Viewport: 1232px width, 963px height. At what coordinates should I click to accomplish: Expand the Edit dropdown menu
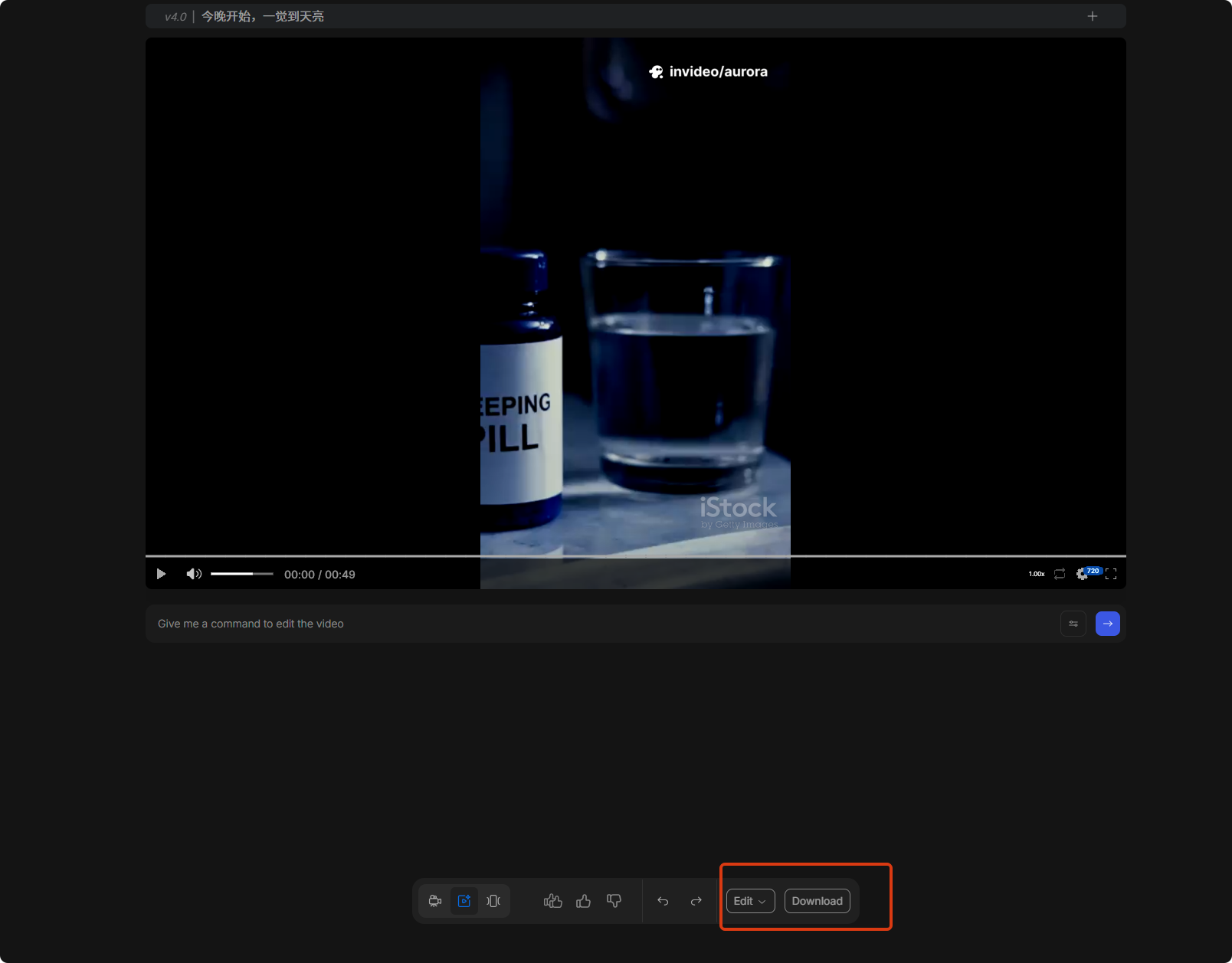pos(750,901)
